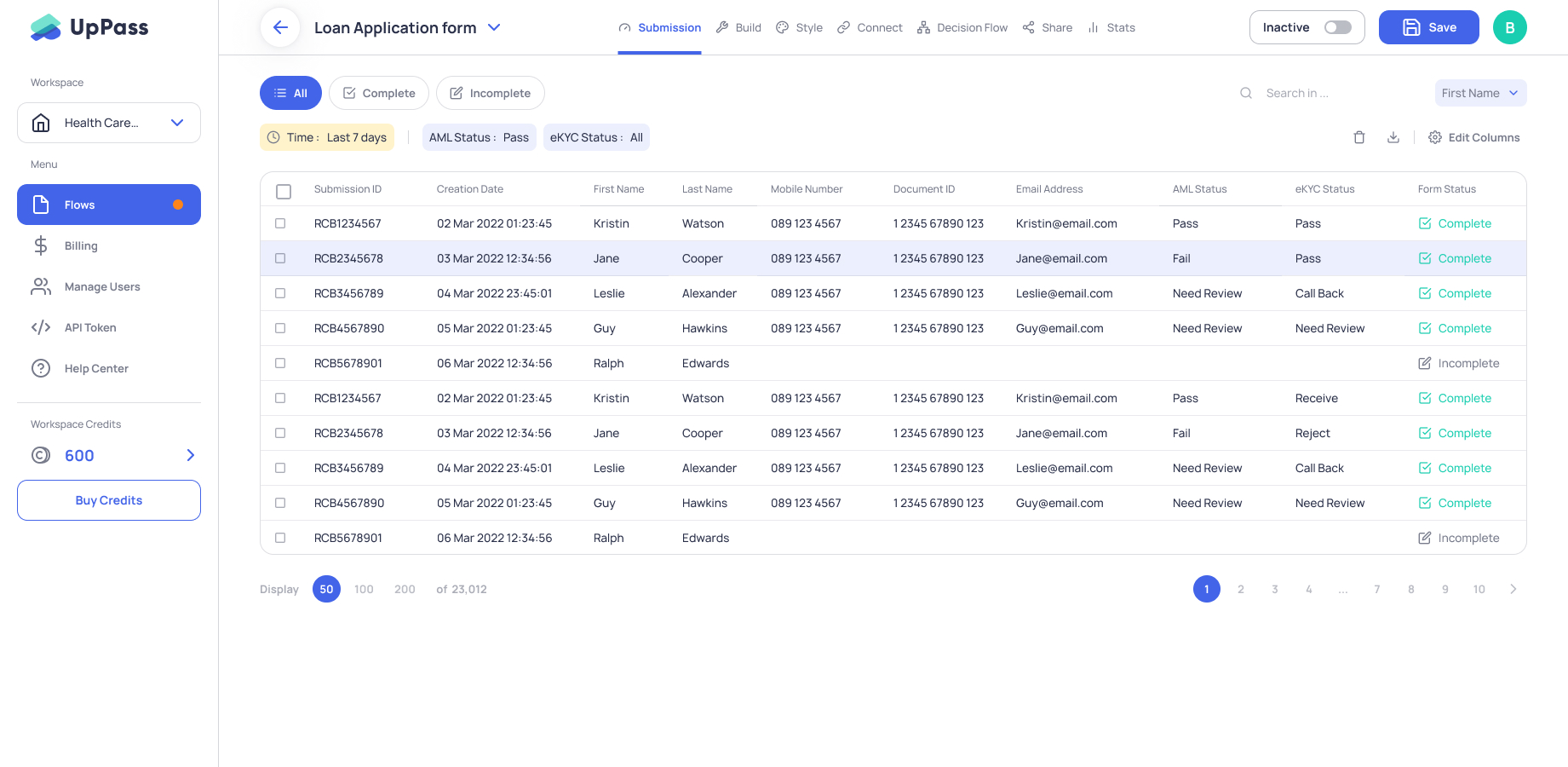Filter by Incomplete submissions
Viewport: 1568px width, 767px height.
(x=491, y=93)
